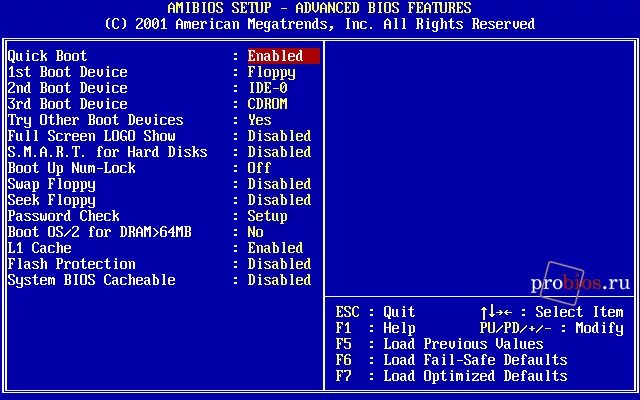Screen dimensions: 640x400
Task: Select the Swap Floppy label
Action: 51,184
